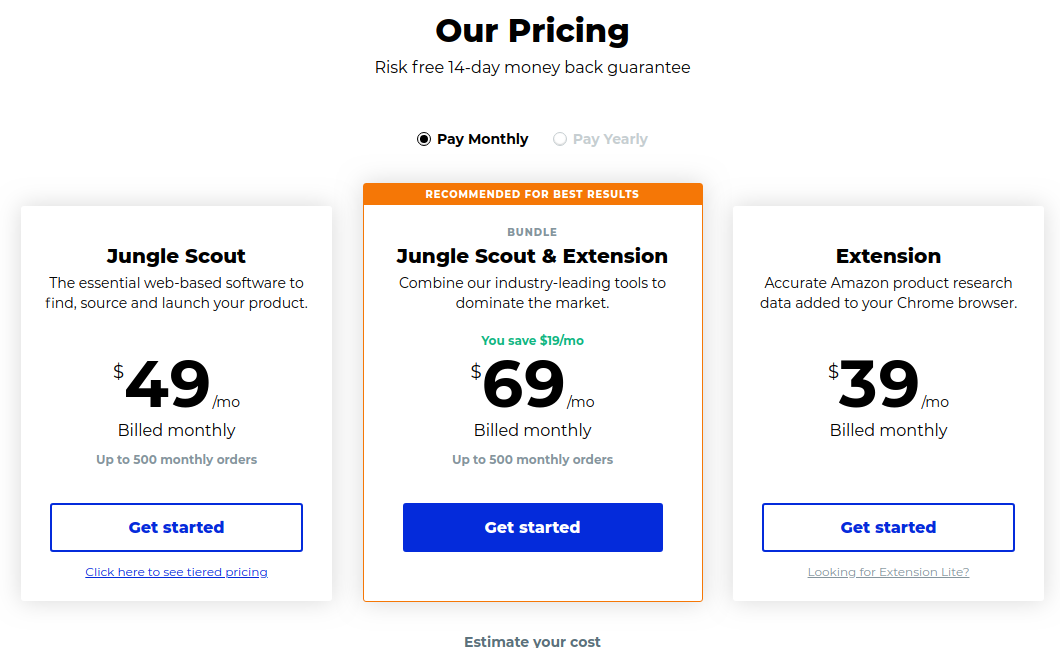Image resolution: width=1060 pixels, height=648 pixels.
Task: Click Get started under Extension plan
Action: (888, 527)
